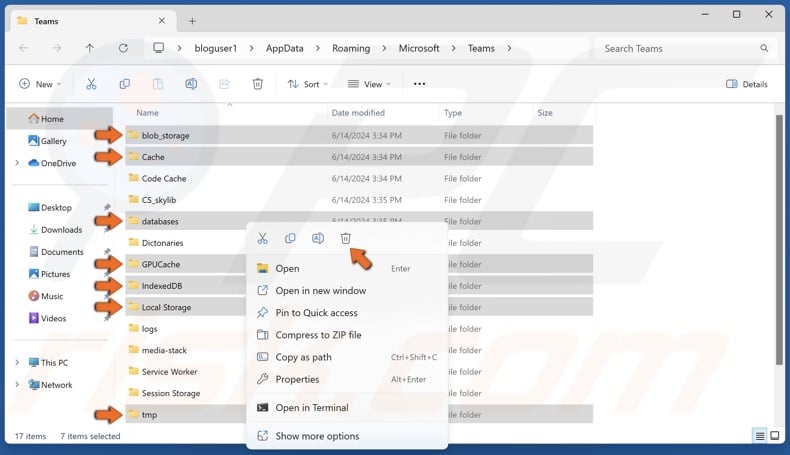Choose Compress to ZIP file
790x455 pixels.
(x=347, y=335)
